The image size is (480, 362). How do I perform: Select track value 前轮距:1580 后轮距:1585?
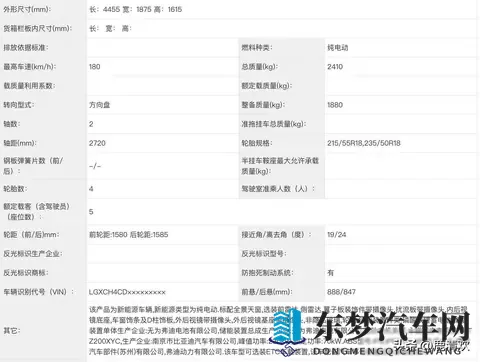[x=129, y=234]
